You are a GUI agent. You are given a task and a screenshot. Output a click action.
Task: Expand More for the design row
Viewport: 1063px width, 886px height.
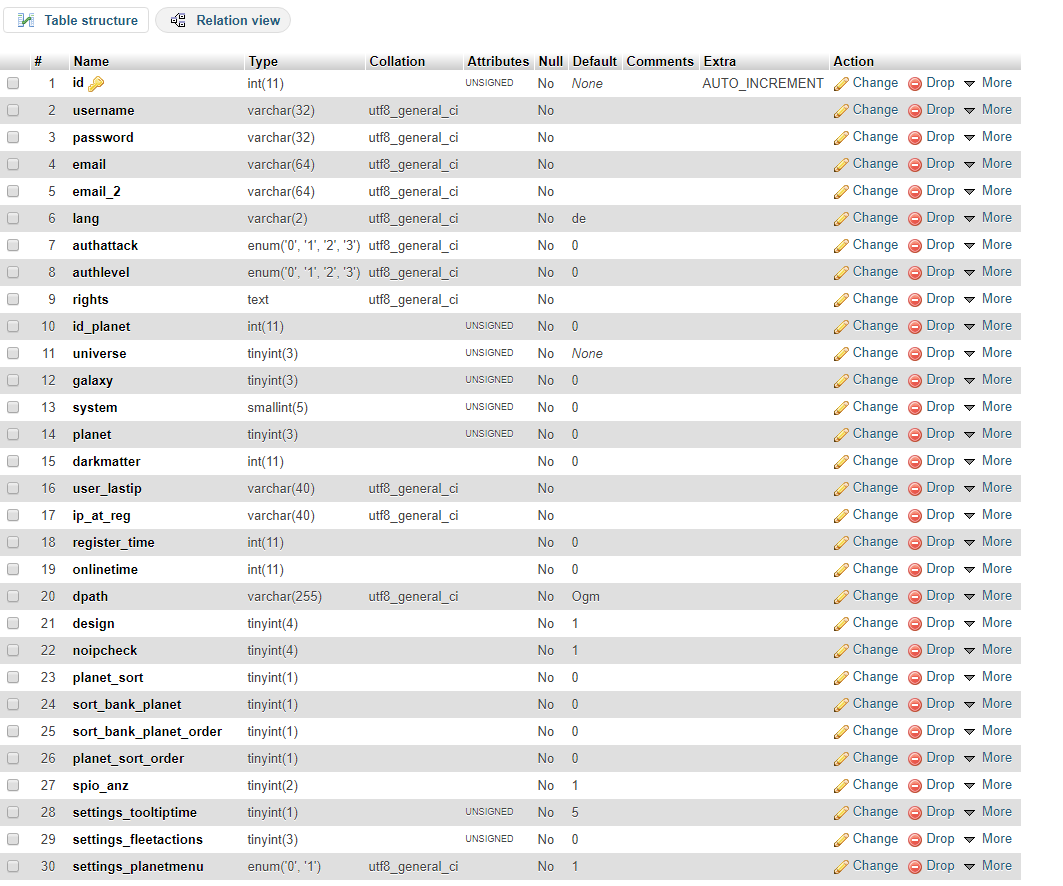[x=988, y=623]
